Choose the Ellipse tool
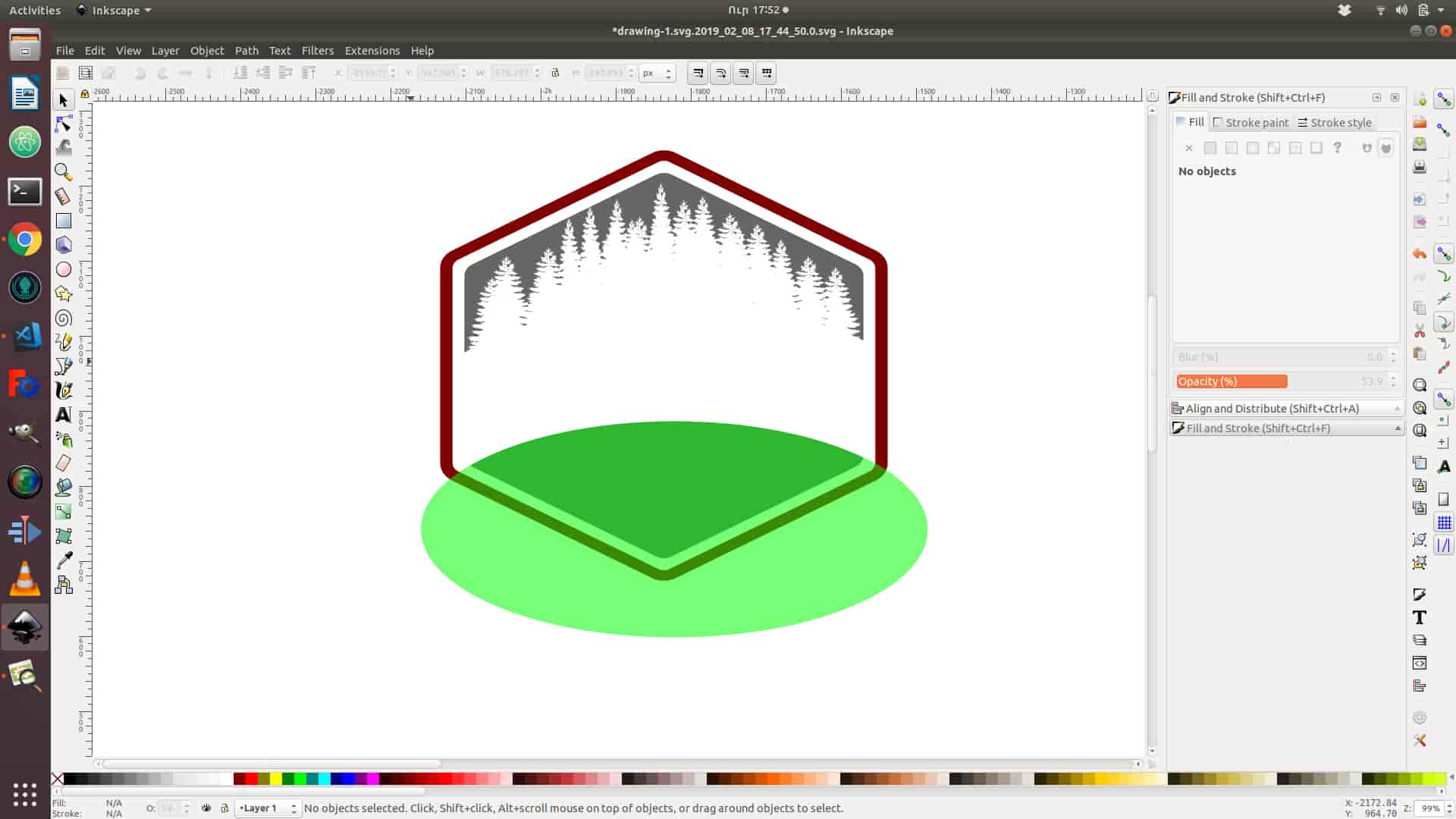Image resolution: width=1456 pixels, height=819 pixels. [64, 269]
